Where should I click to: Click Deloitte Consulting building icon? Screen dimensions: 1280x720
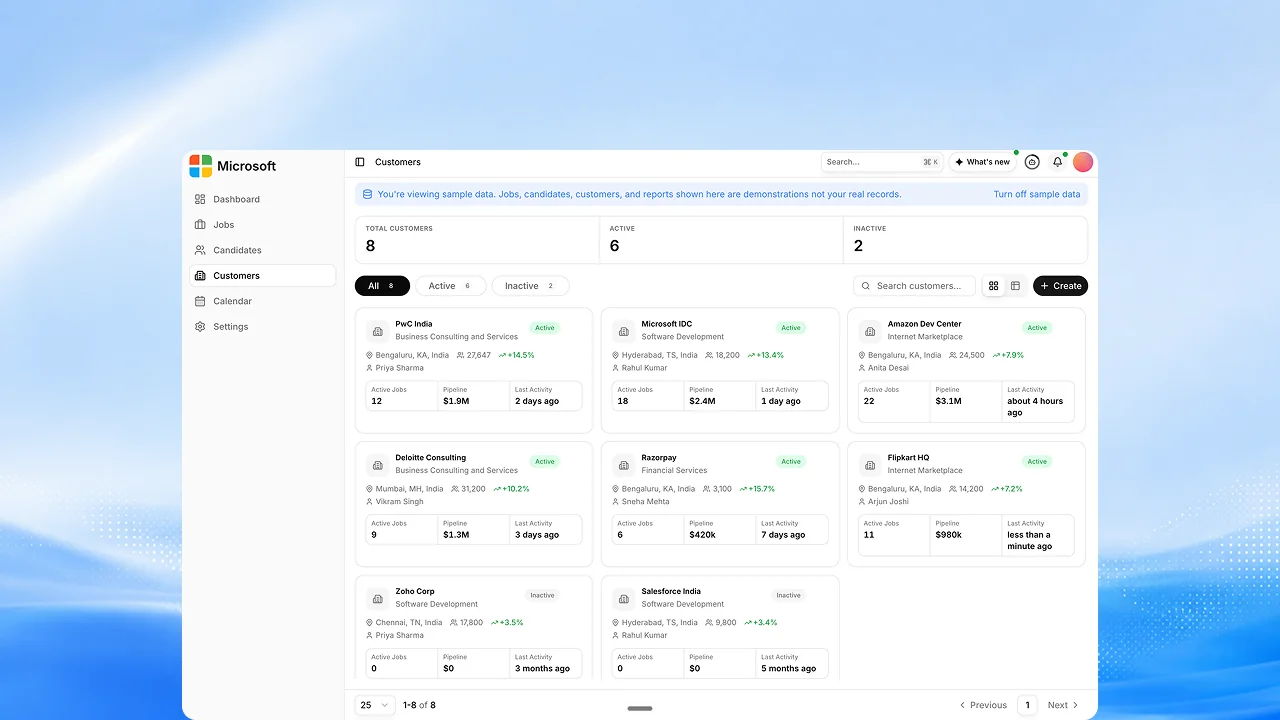[377, 465]
